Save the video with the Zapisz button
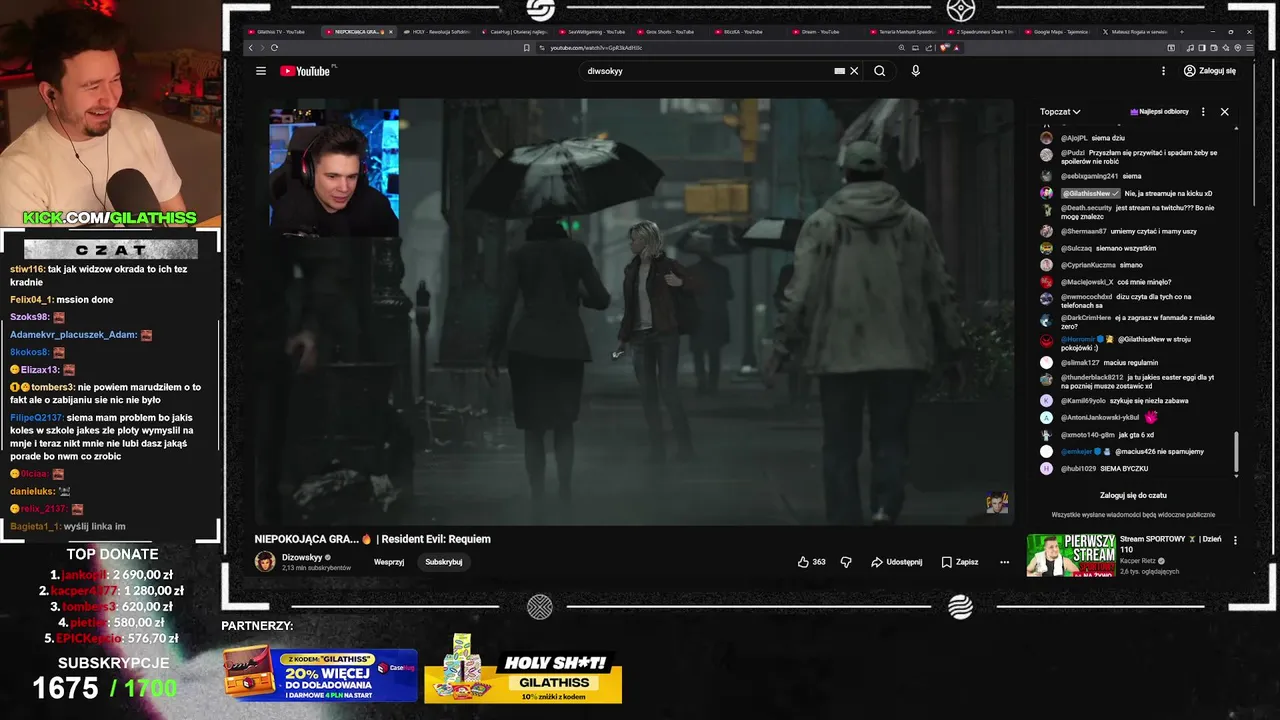The height and width of the screenshot is (720, 1280). point(960,562)
